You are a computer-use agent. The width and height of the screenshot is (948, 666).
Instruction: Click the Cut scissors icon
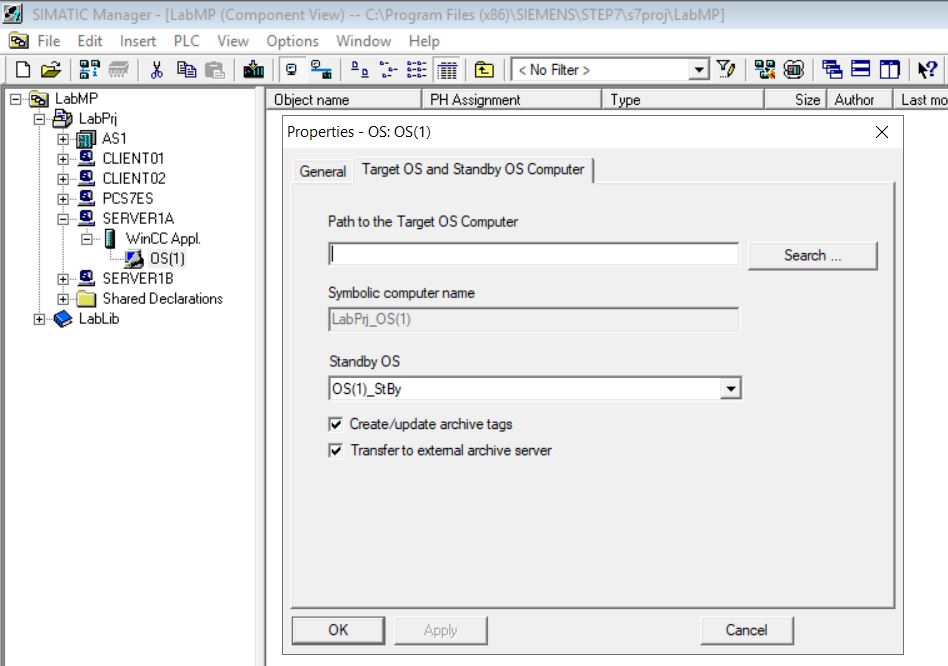click(x=157, y=70)
